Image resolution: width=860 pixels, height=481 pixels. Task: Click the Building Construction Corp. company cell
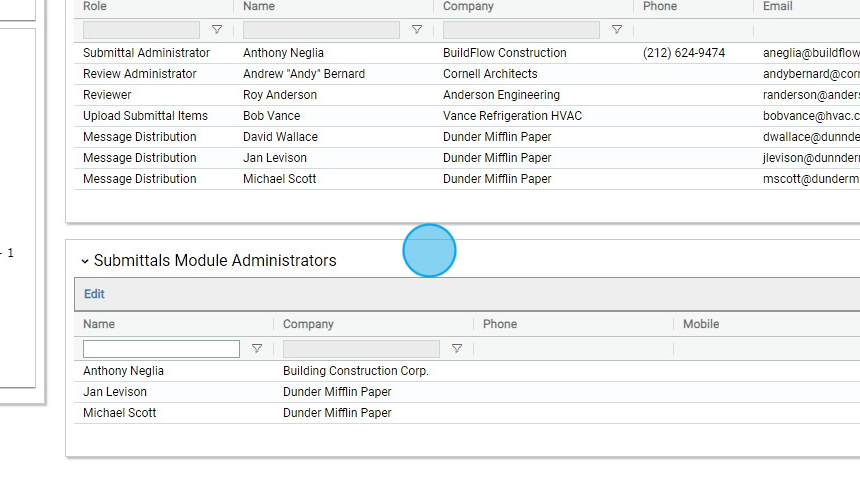[x=355, y=371]
